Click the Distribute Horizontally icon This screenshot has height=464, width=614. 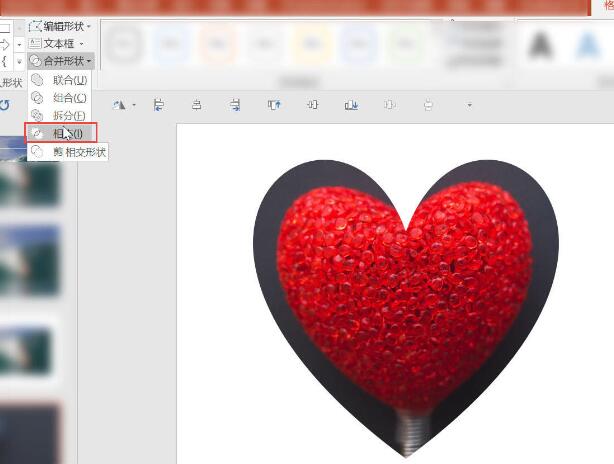tap(390, 105)
